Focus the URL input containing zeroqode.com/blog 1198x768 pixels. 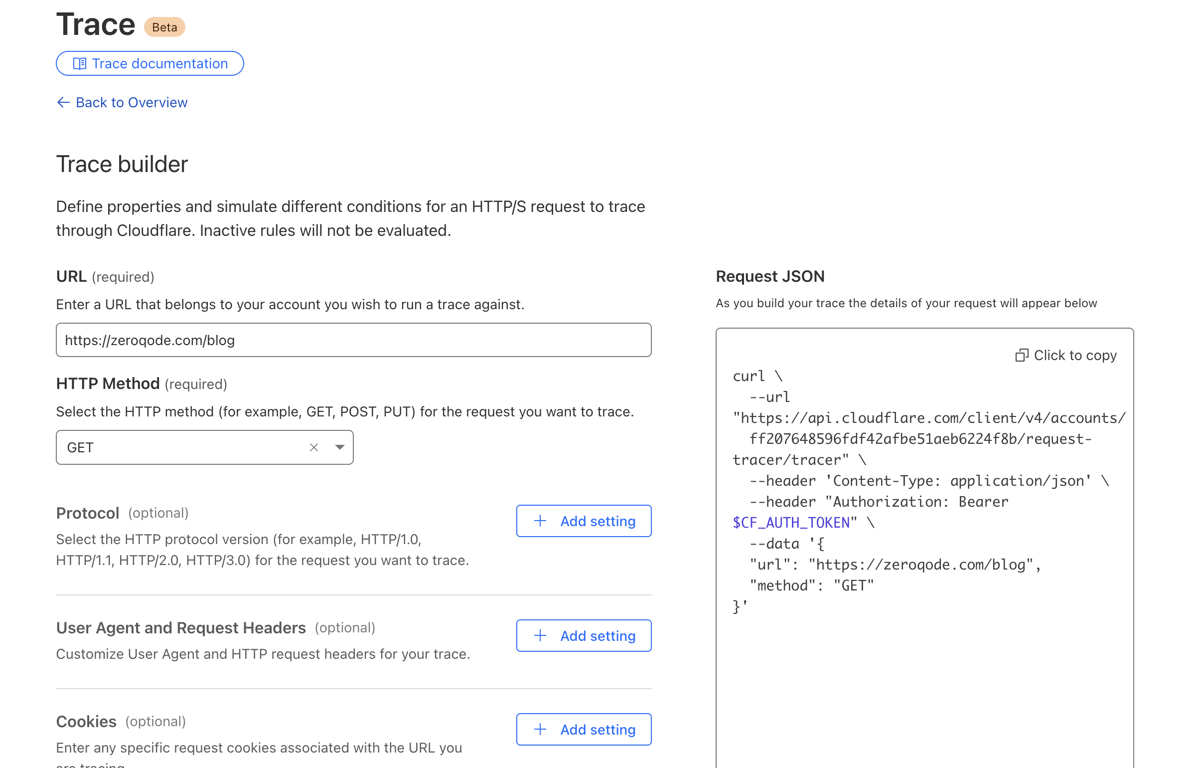tap(353, 340)
